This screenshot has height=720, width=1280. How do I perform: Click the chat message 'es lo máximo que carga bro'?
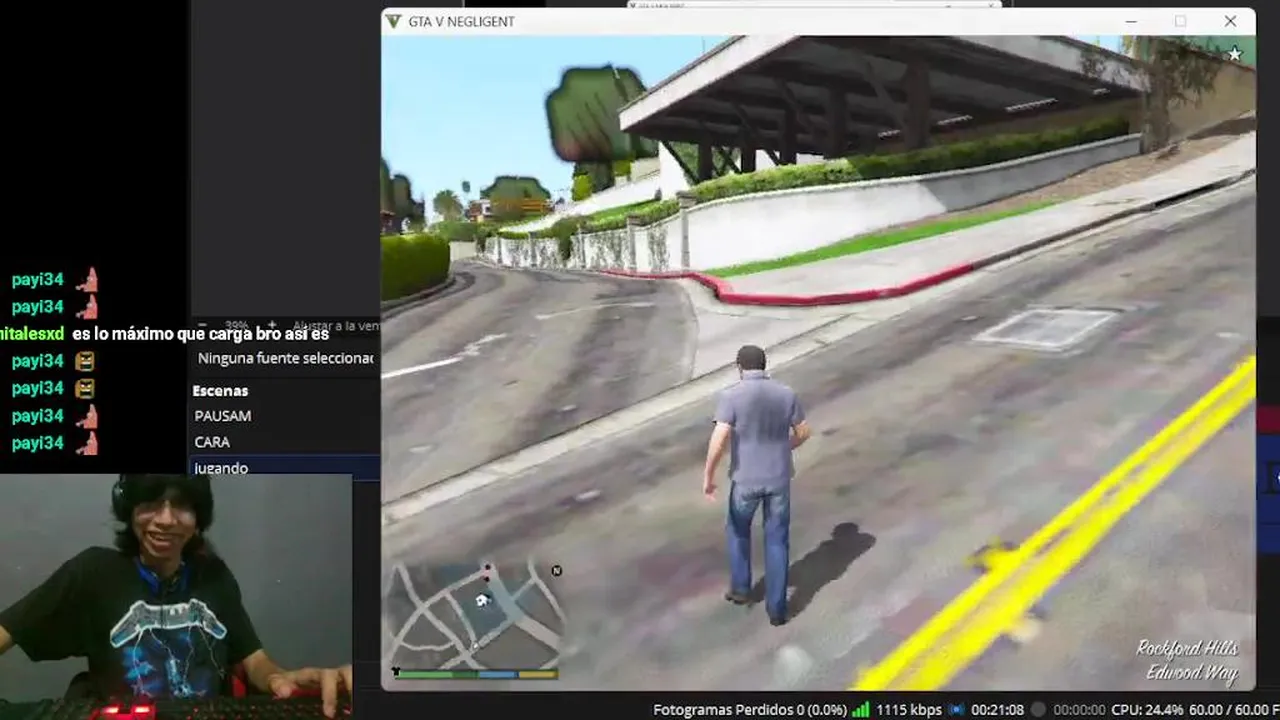180,334
